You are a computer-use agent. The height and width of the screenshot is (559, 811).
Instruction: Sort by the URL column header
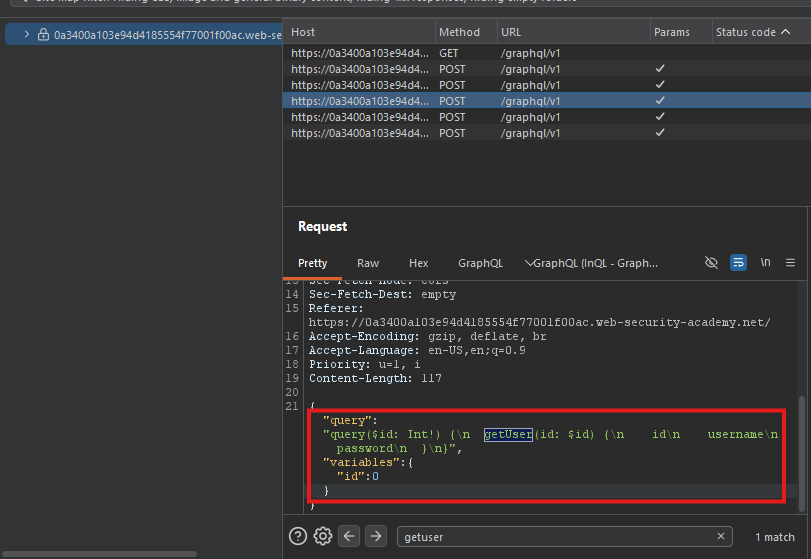510,32
